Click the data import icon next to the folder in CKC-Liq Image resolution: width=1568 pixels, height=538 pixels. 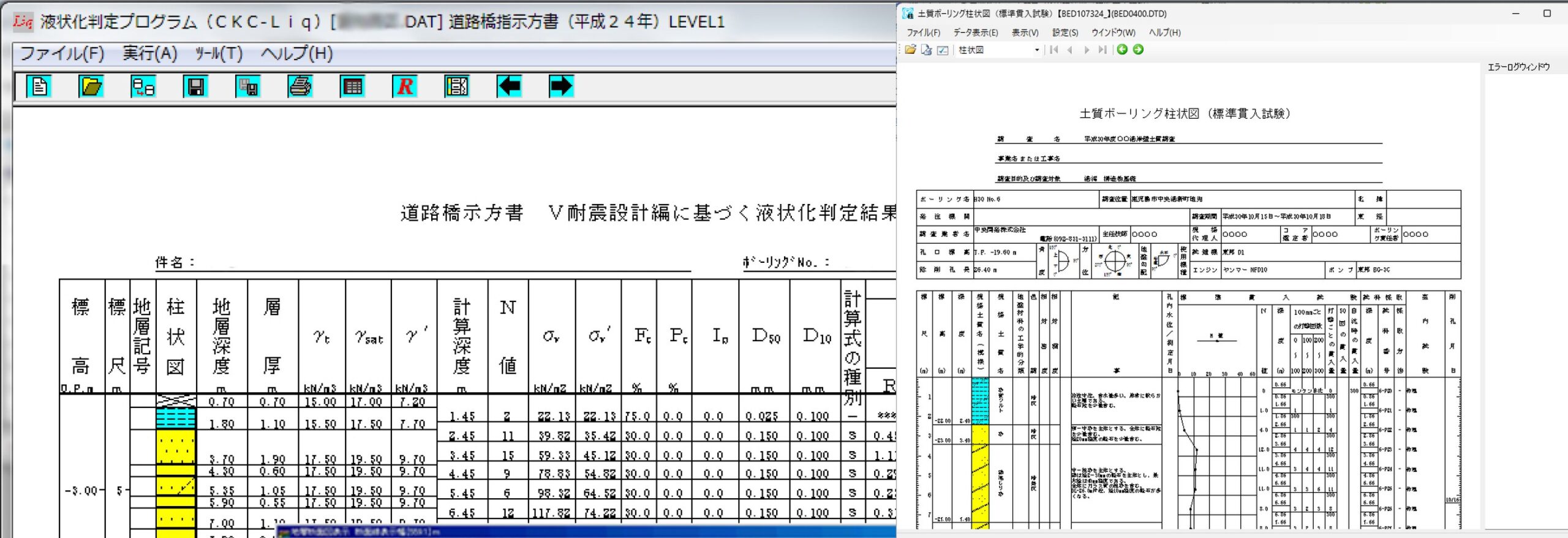tap(143, 86)
